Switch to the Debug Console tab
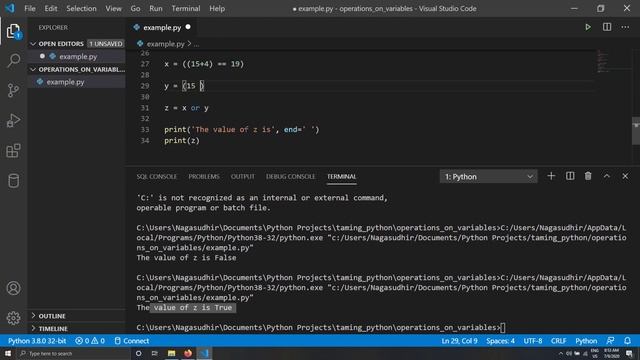The width and height of the screenshot is (640, 360). (x=291, y=176)
